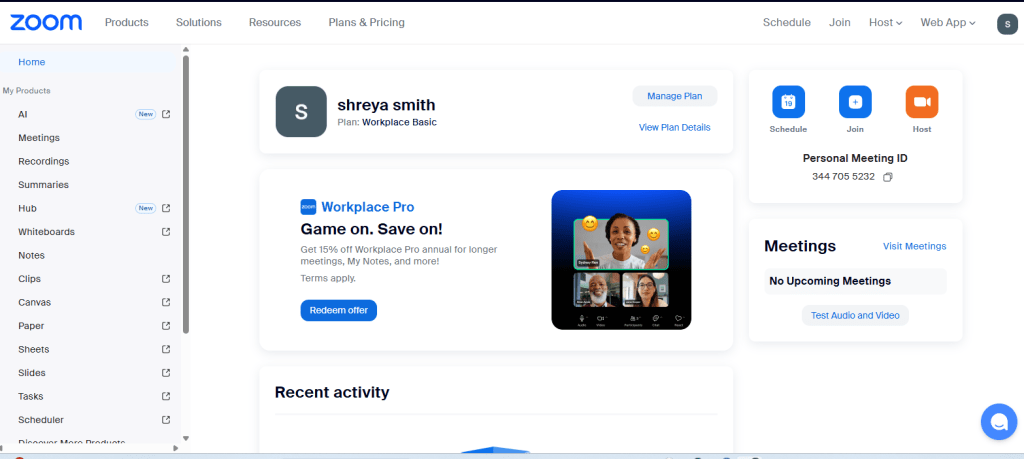Screen dimensions: 1024x459
Task: Click the No Upcoming Meetings text
Action: tap(830, 281)
